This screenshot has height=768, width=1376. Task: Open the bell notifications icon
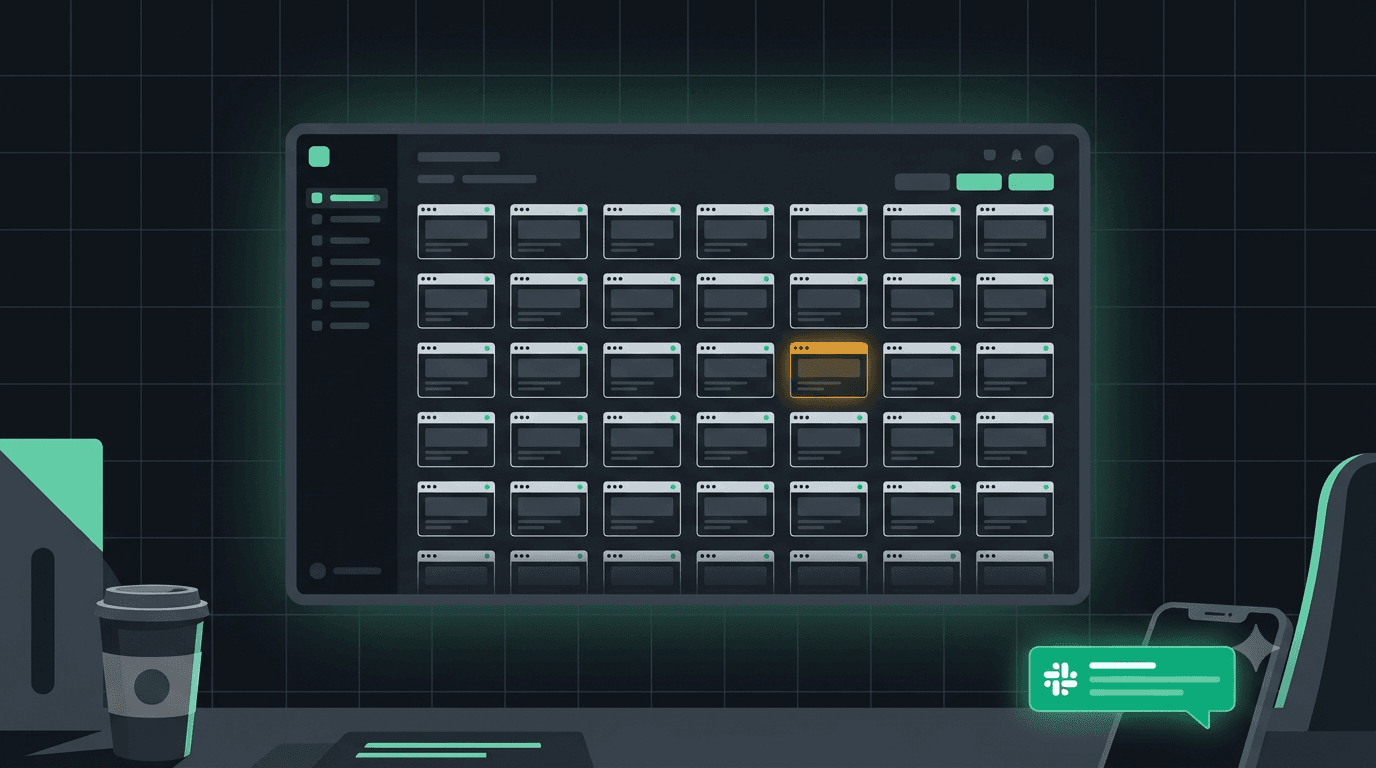click(x=1016, y=155)
